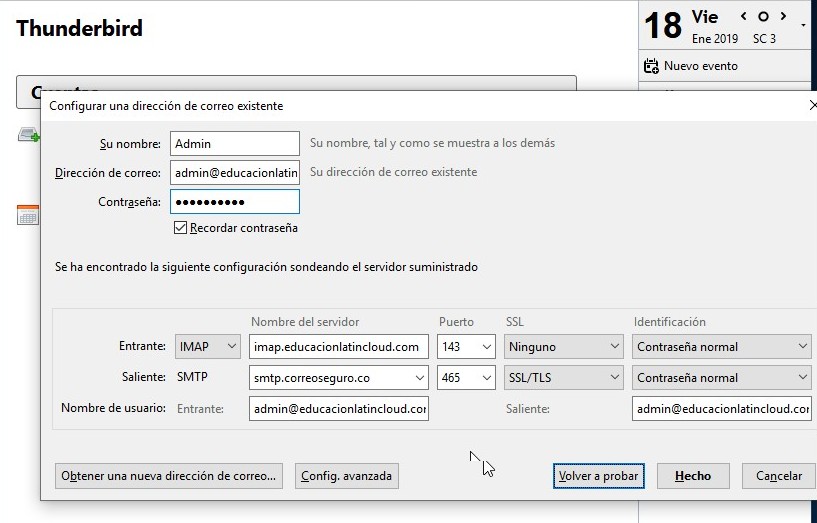The width and height of the screenshot is (817, 523).
Task: Click the Hecho button
Action: tap(693, 476)
